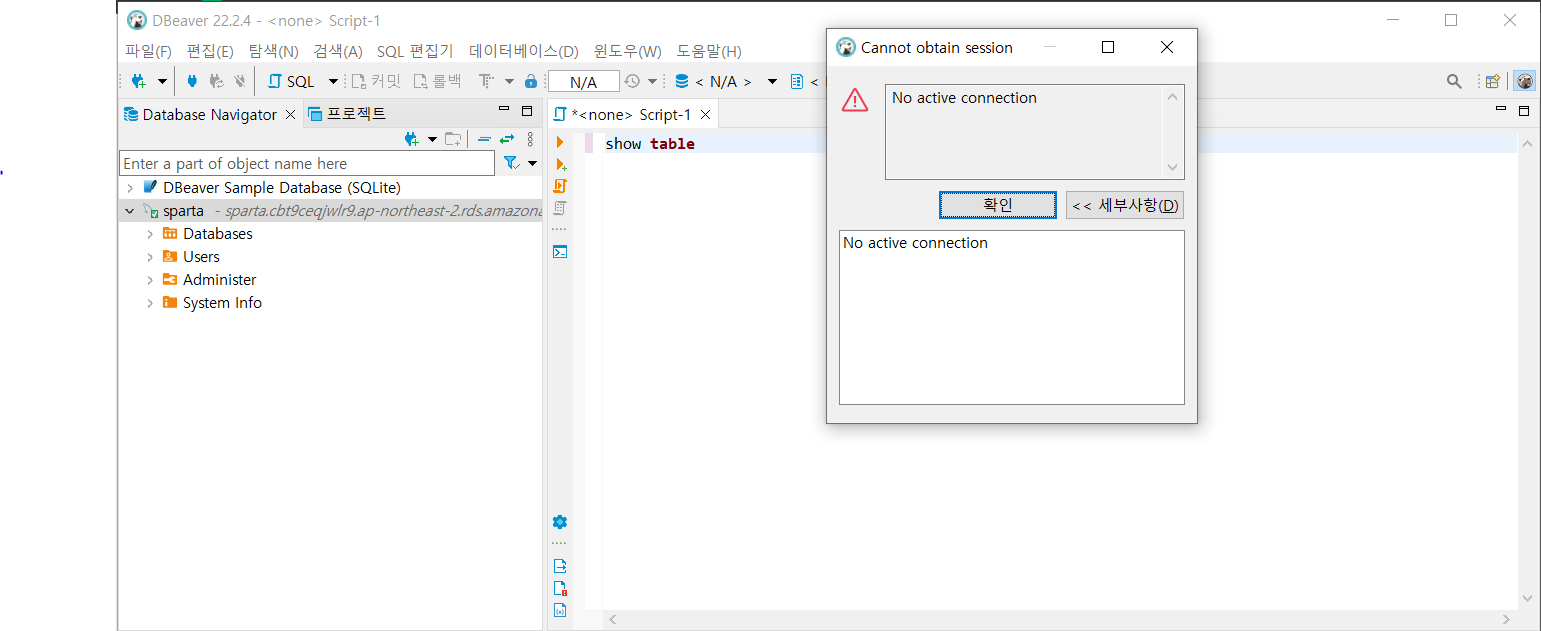Click Execute SQL in new tab icon

(560, 165)
